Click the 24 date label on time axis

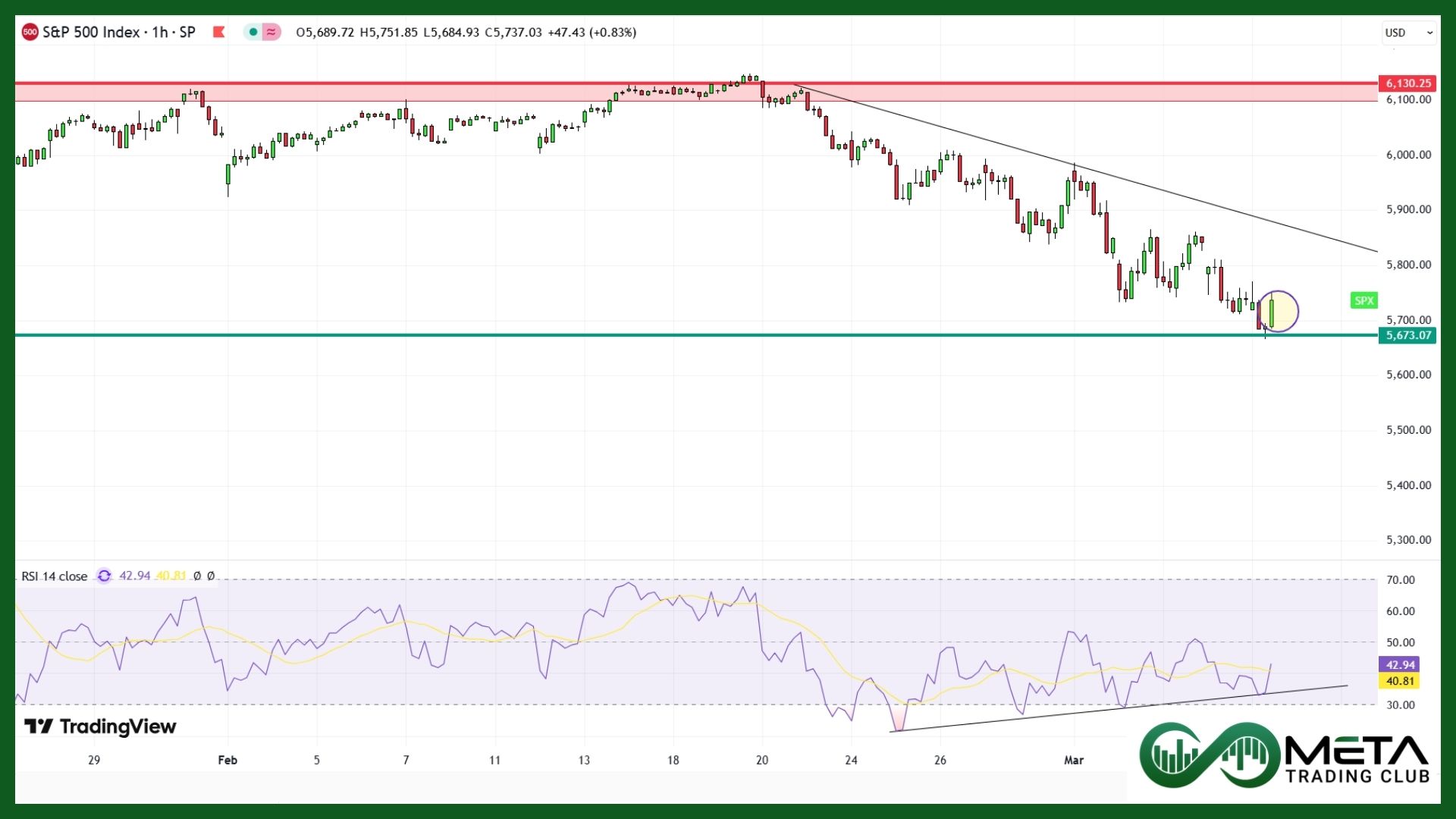(851, 760)
